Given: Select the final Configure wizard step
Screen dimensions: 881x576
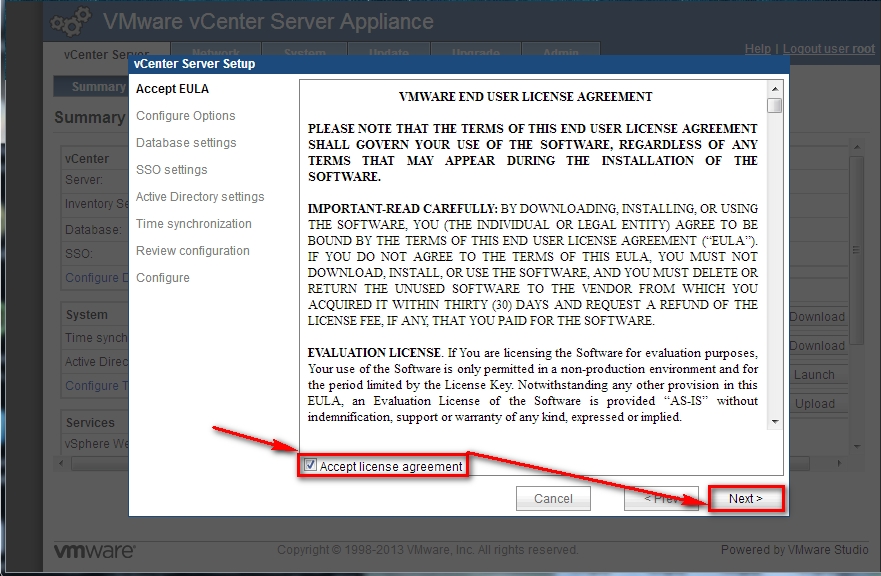Looking at the screenshot, I should click(x=162, y=278).
